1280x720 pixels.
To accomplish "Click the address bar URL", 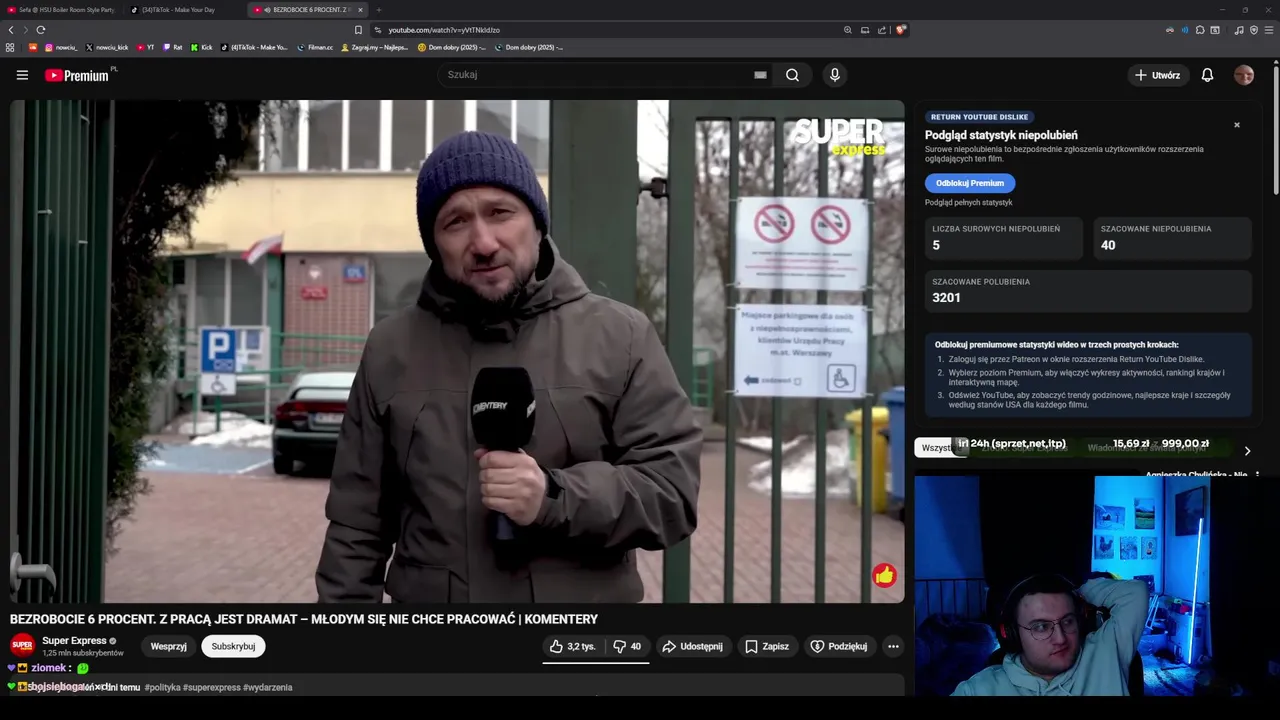I will coord(444,30).
